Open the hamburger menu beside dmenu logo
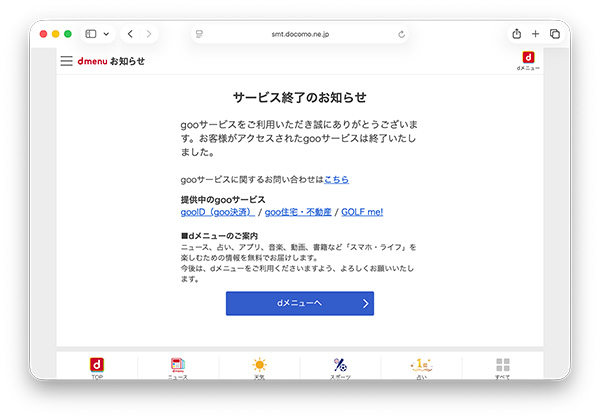 coord(66,61)
